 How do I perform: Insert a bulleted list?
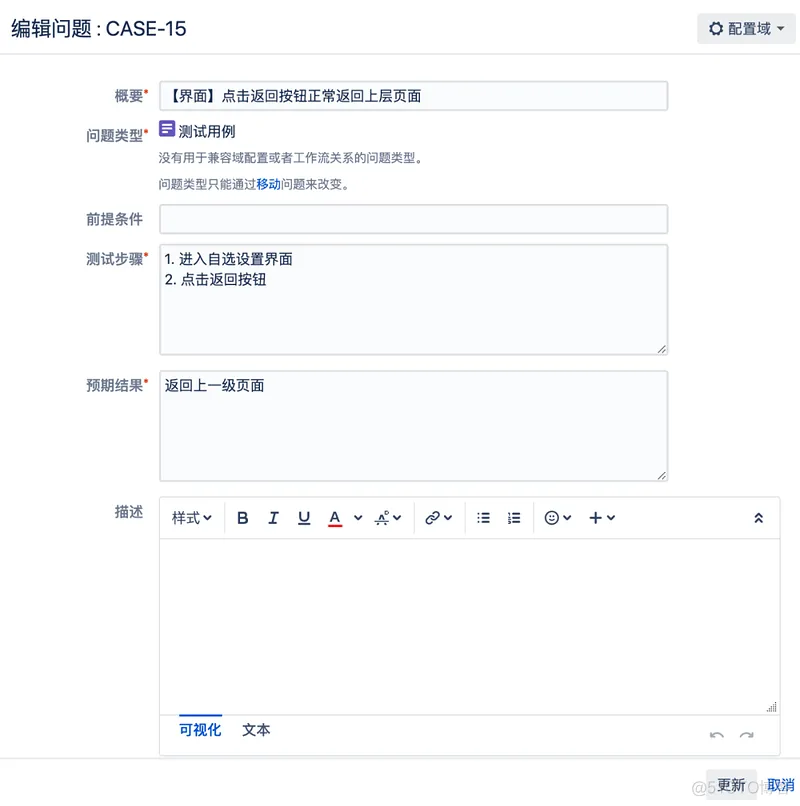pyautogui.click(x=483, y=518)
